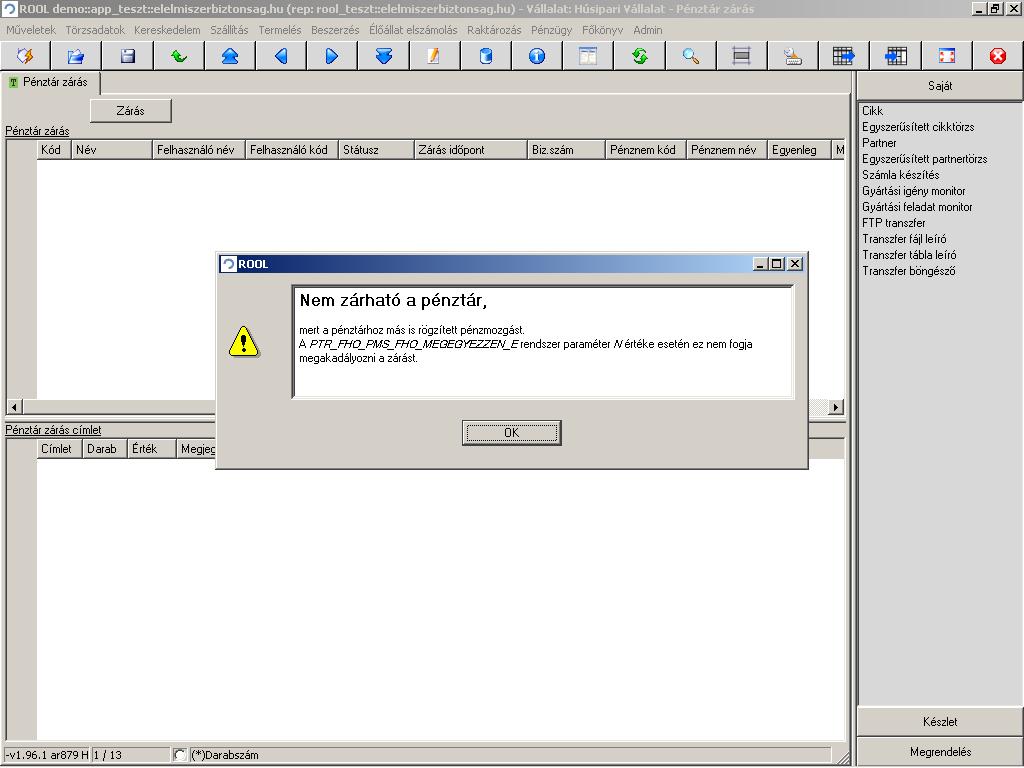Viewport: 1024px width, 768px height.
Task: Click right arrow of horizontal scrollbar
Action: [x=836, y=407]
